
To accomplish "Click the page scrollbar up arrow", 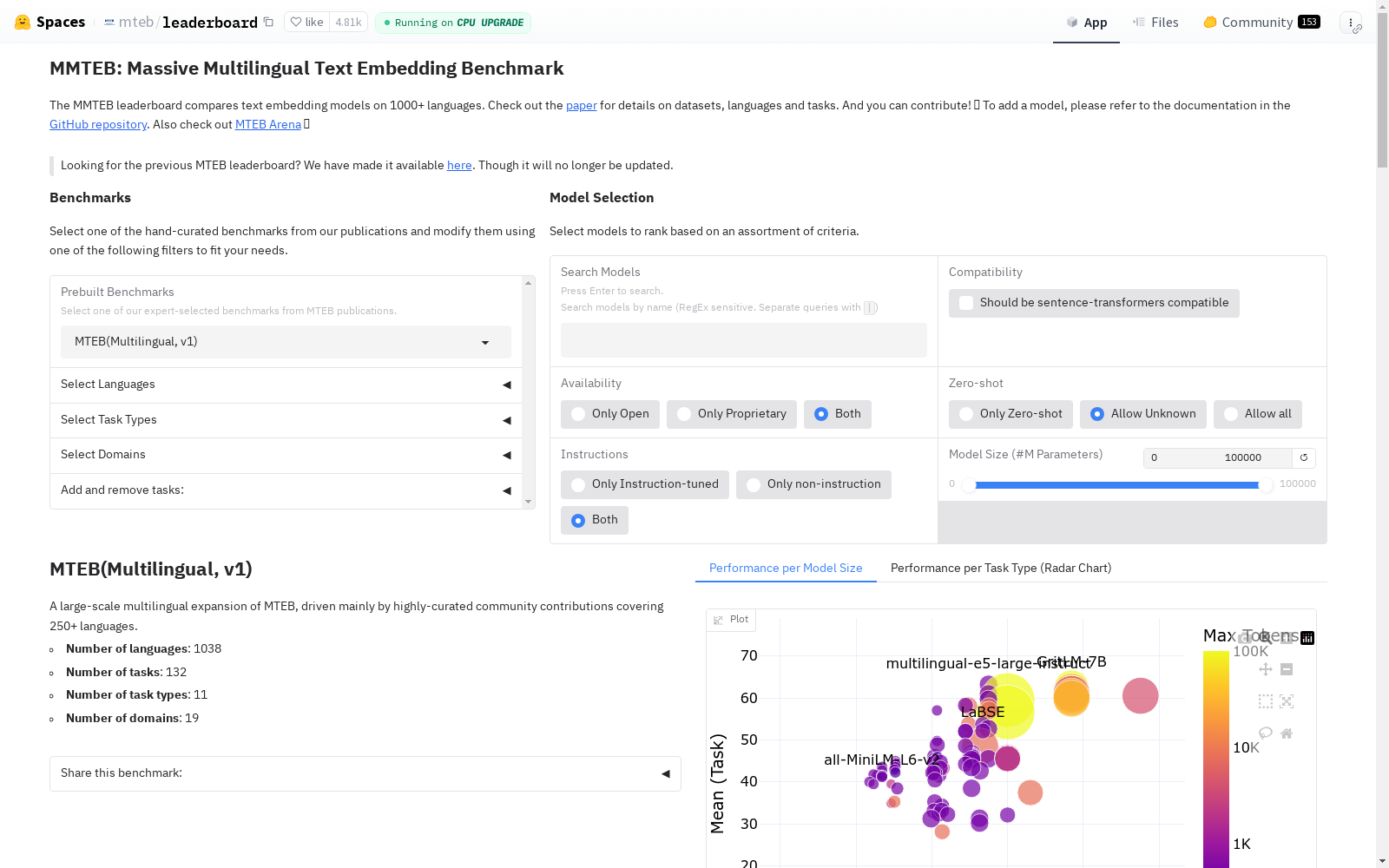I will tap(1382, 7).
